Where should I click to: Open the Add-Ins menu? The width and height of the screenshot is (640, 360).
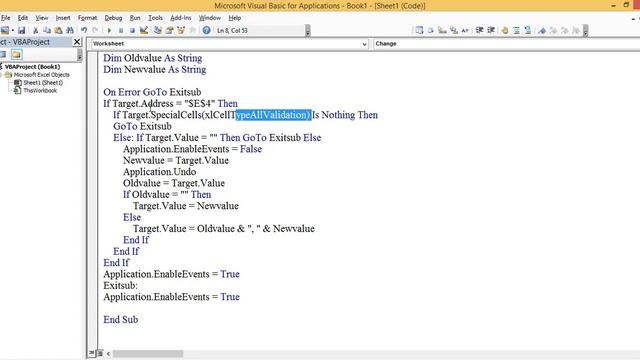point(180,18)
